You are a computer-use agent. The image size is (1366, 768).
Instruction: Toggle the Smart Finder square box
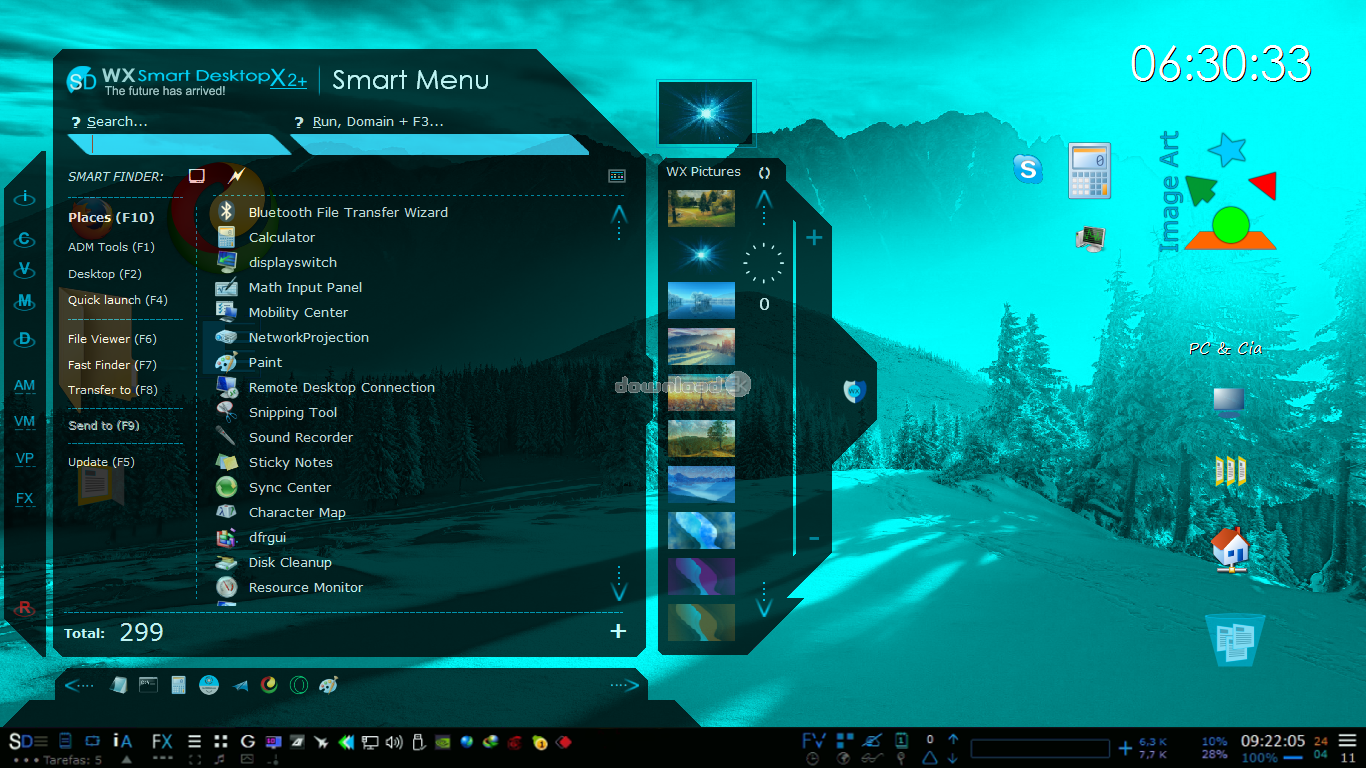(x=197, y=176)
